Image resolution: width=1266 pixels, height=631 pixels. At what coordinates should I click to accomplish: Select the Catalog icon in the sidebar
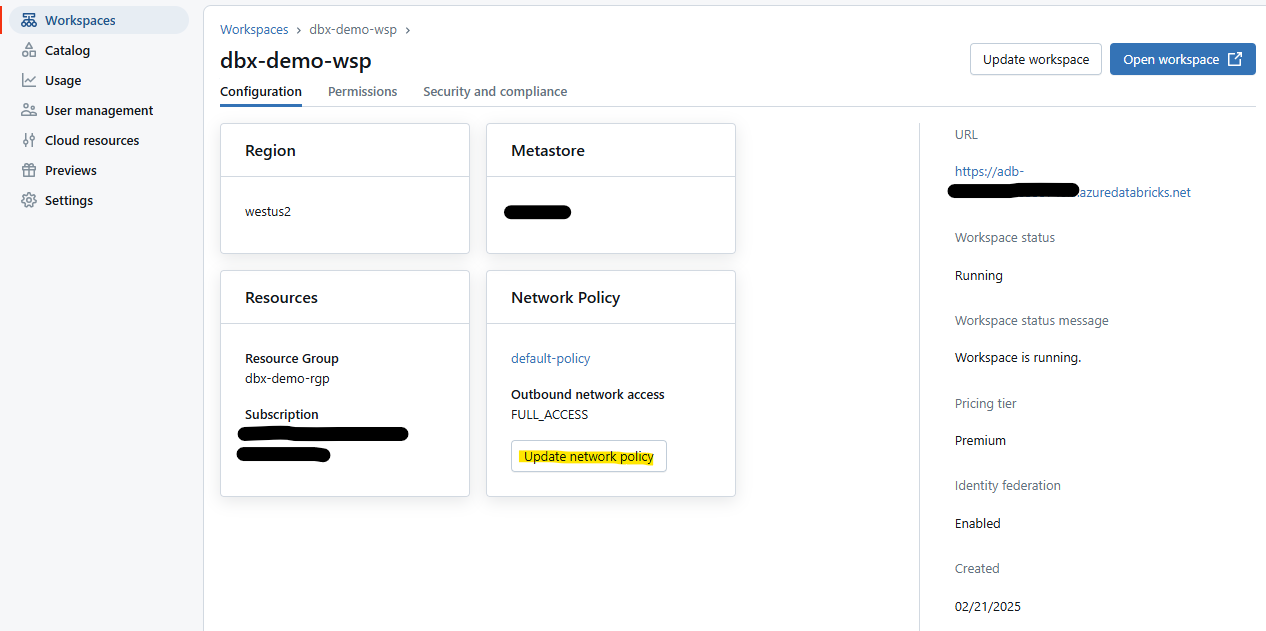[29, 50]
